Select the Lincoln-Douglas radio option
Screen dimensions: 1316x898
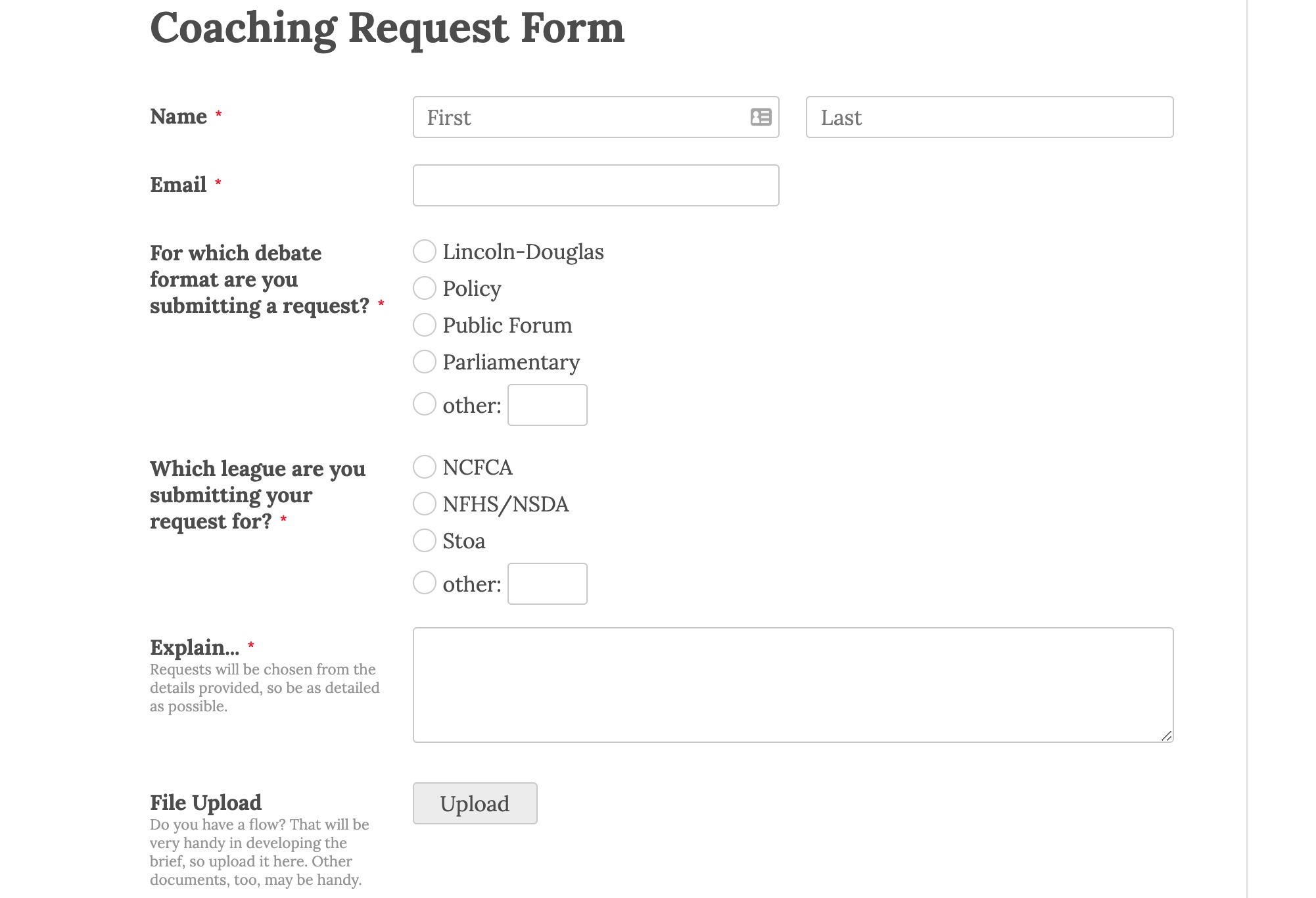pyautogui.click(x=425, y=251)
